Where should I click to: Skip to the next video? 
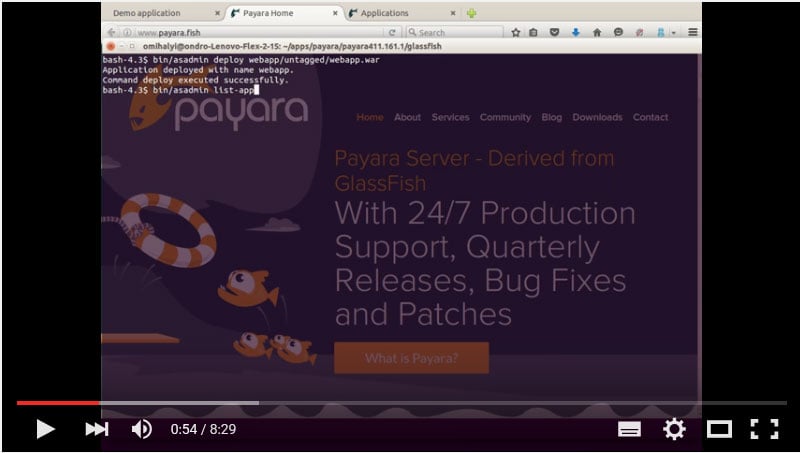pyautogui.click(x=96, y=429)
